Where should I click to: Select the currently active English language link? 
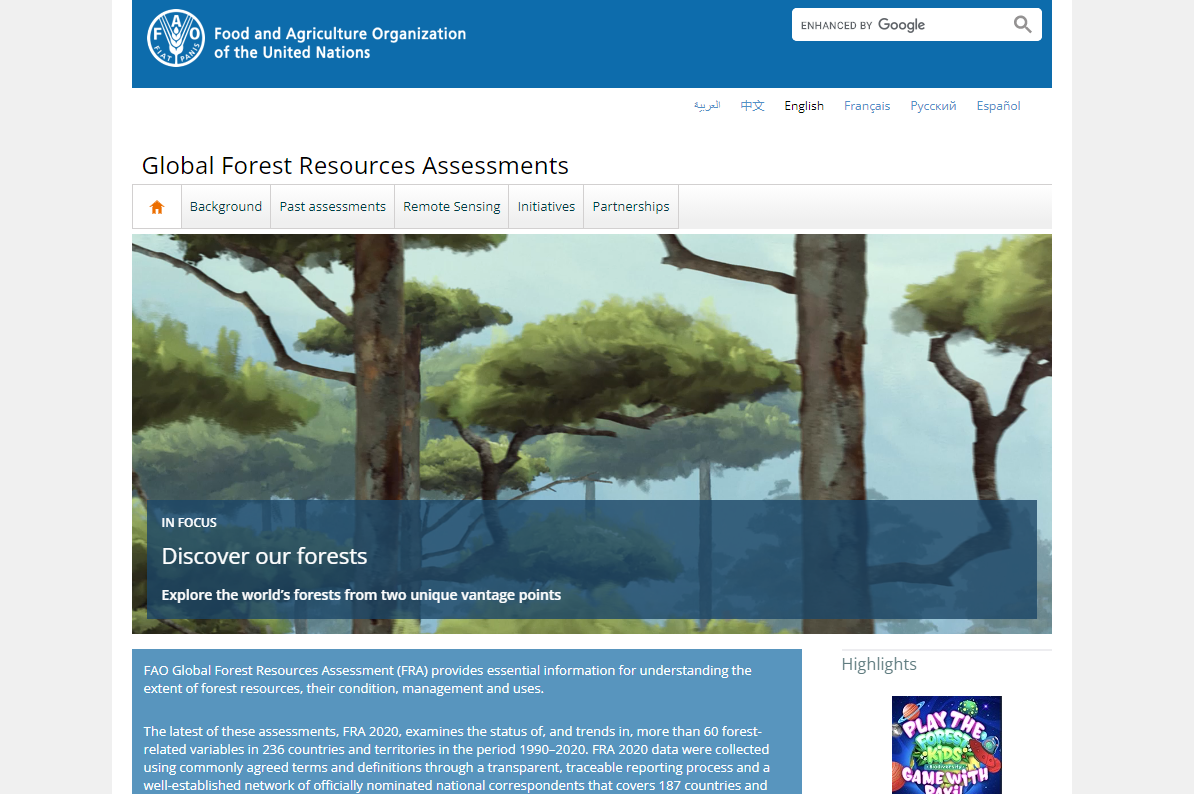coord(804,105)
